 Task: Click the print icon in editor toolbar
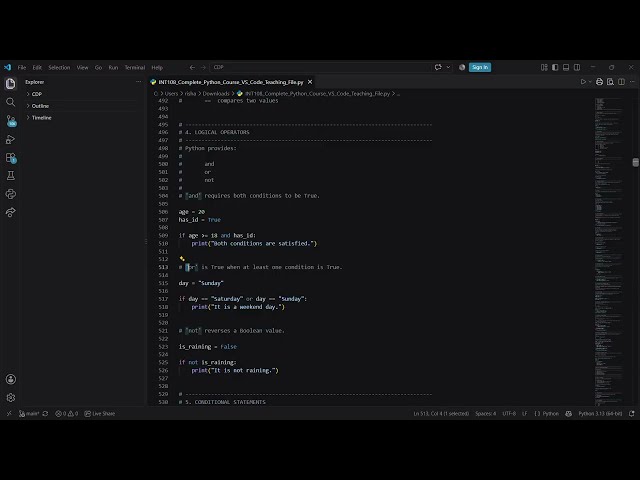coord(599,82)
